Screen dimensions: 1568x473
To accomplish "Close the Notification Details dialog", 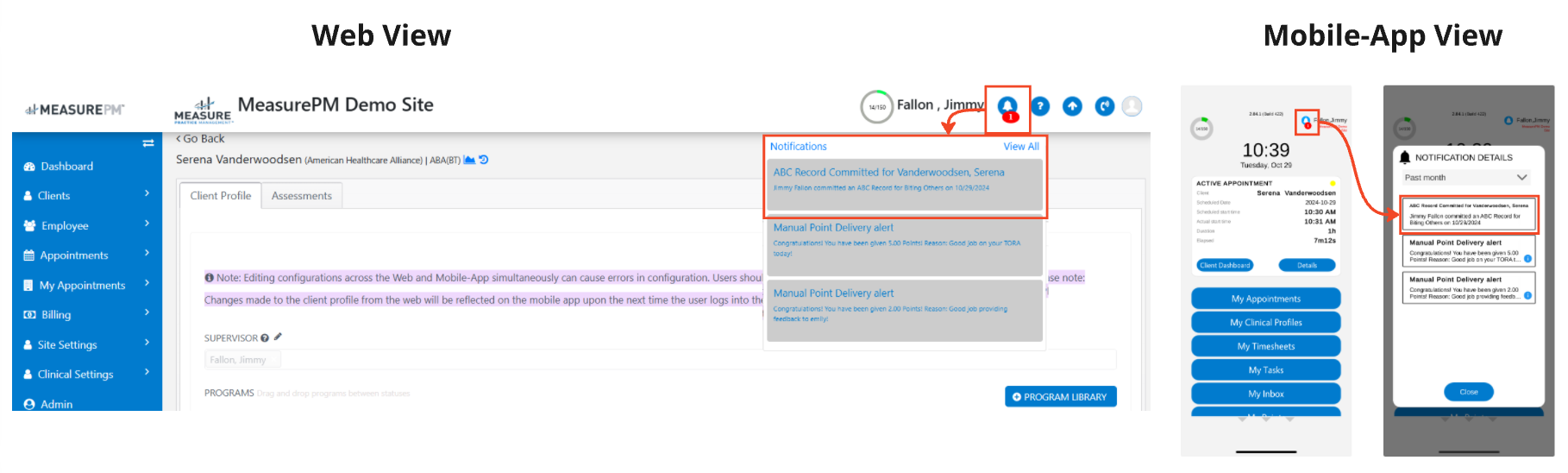I will coord(1469,392).
